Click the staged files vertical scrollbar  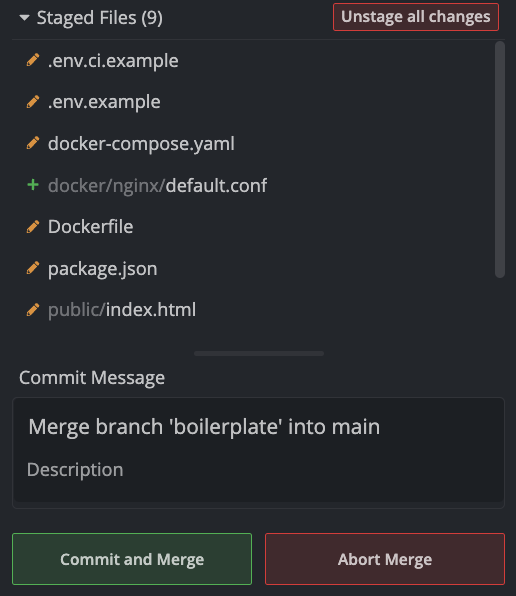500,160
